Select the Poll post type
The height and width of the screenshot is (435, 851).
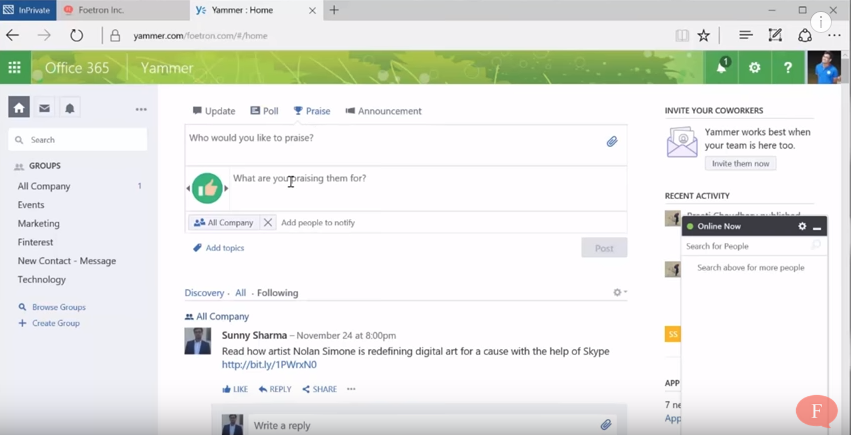pyautogui.click(x=264, y=111)
